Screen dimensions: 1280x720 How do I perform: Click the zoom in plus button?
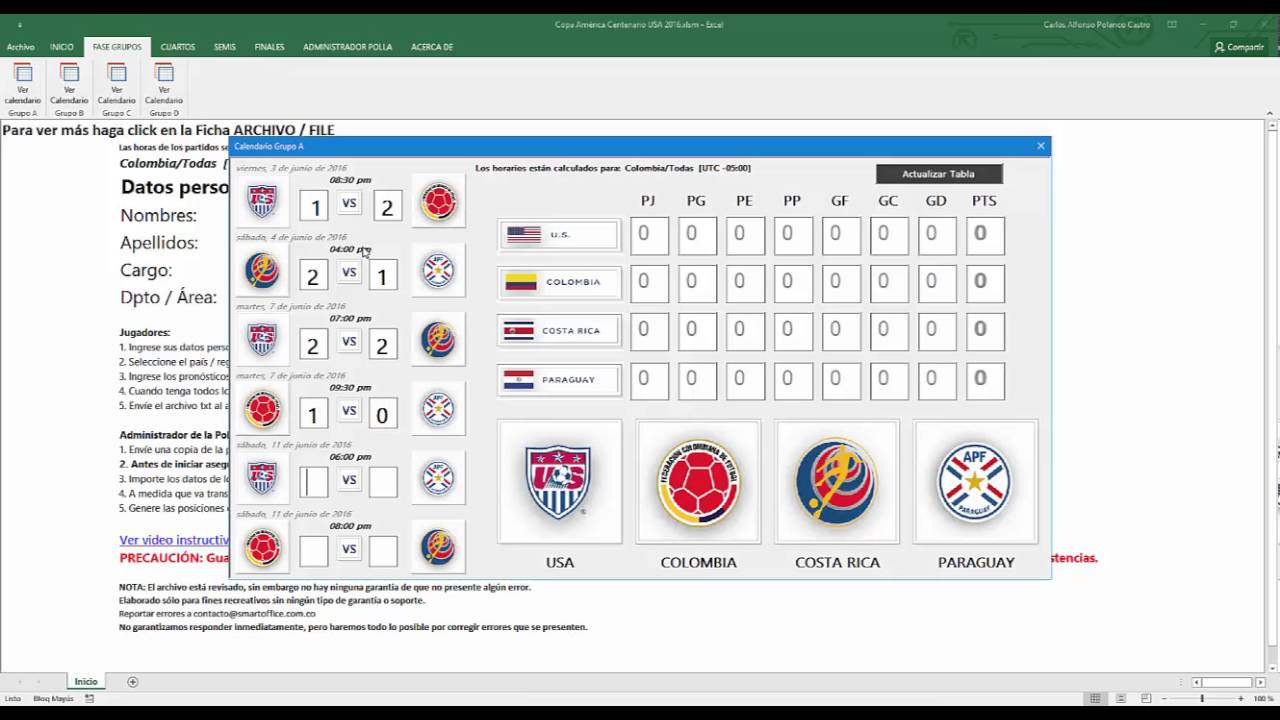(x=1242, y=698)
